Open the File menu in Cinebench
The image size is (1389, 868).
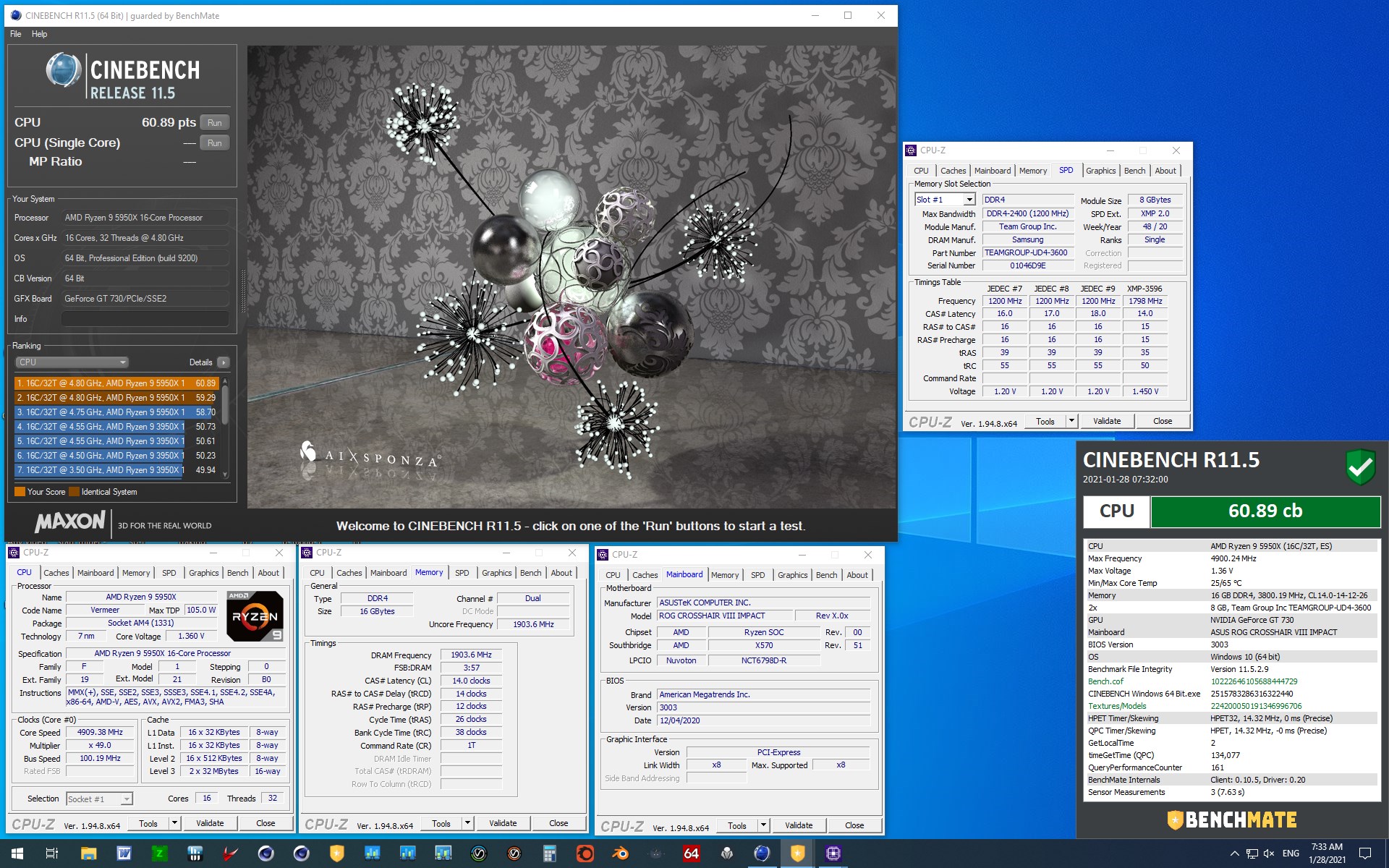pyautogui.click(x=16, y=34)
